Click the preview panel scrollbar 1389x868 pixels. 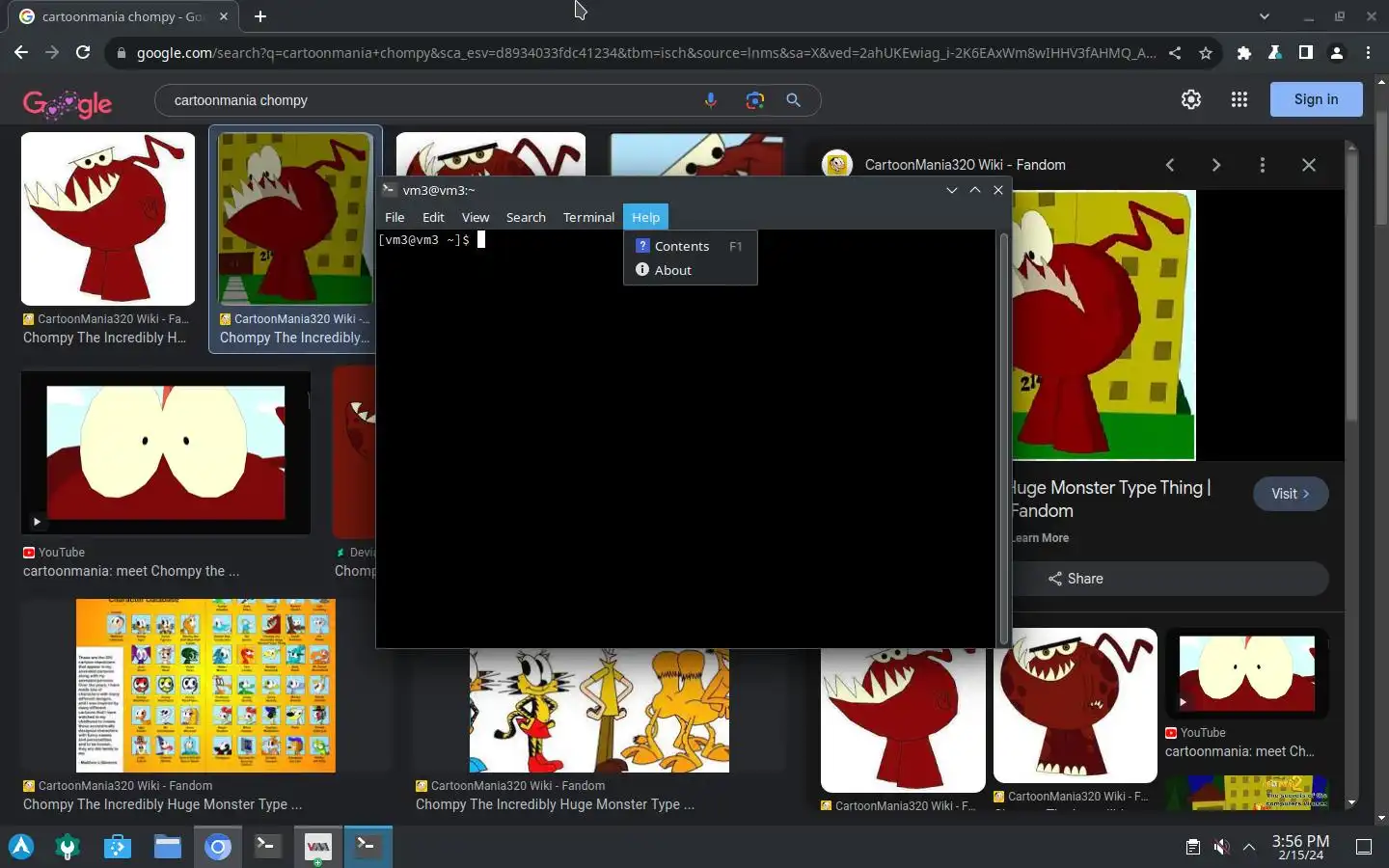tap(1351, 285)
